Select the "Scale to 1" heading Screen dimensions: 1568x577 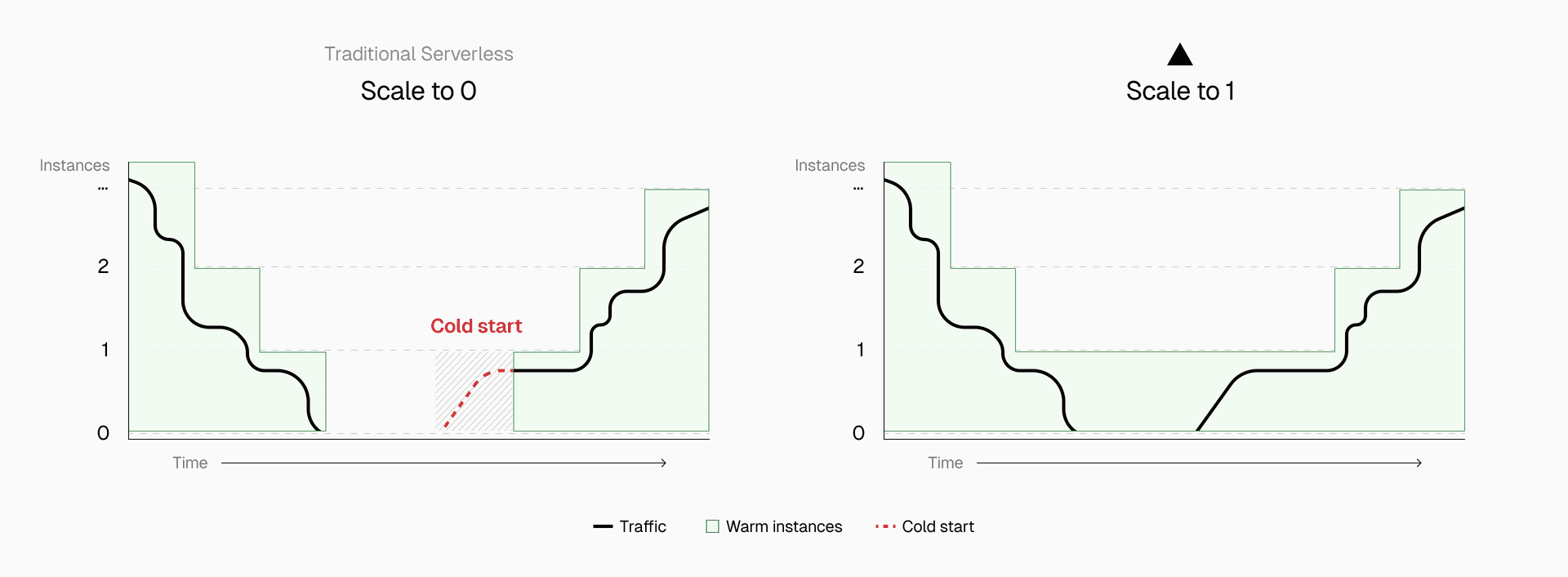point(1180,91)
